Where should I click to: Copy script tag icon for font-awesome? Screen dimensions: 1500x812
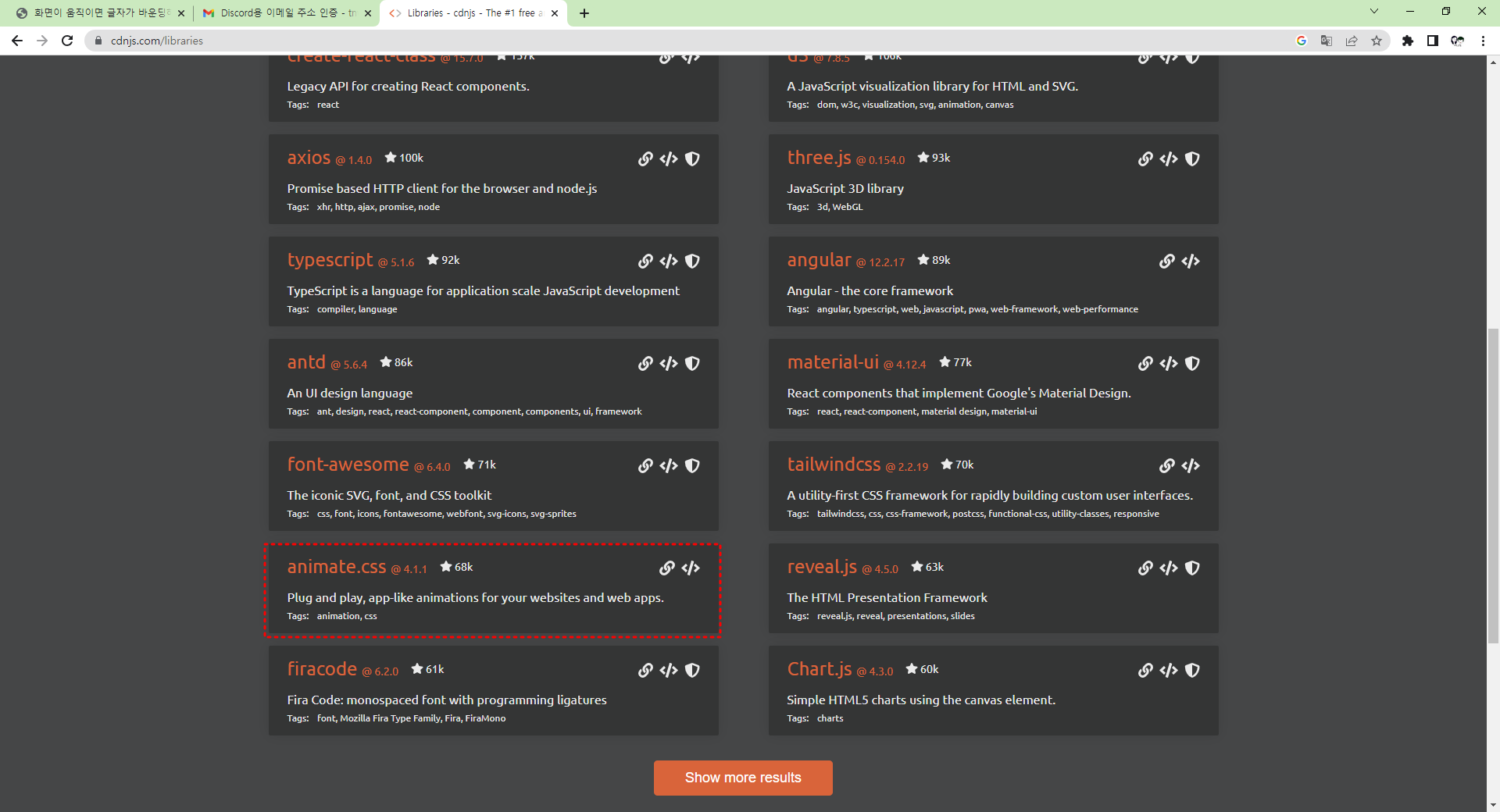click(669, 466)
